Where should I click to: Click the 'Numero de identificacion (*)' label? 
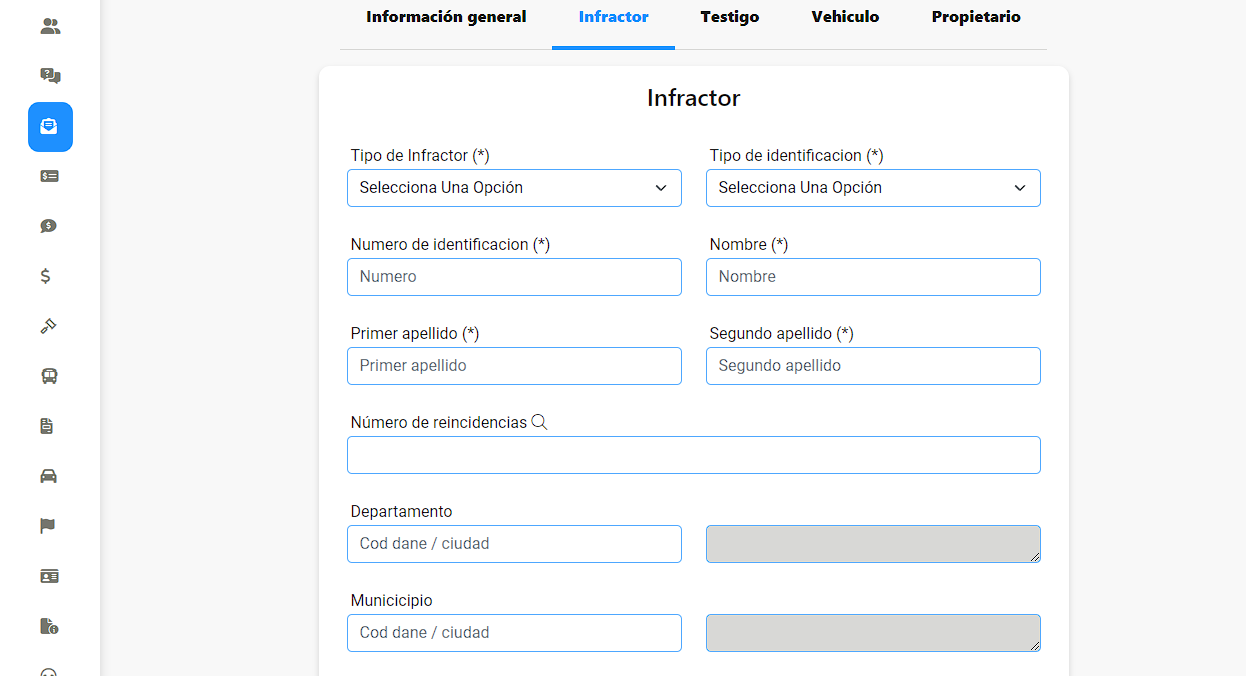[x=450, y=245]
